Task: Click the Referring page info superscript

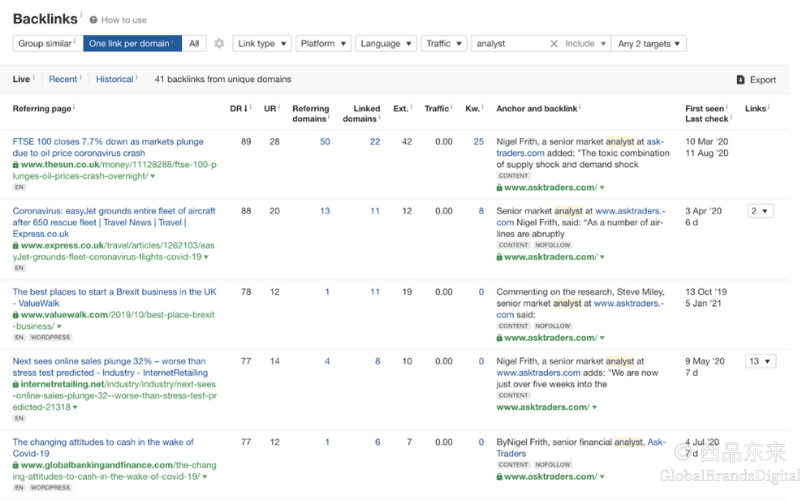Action: [74, 106]
